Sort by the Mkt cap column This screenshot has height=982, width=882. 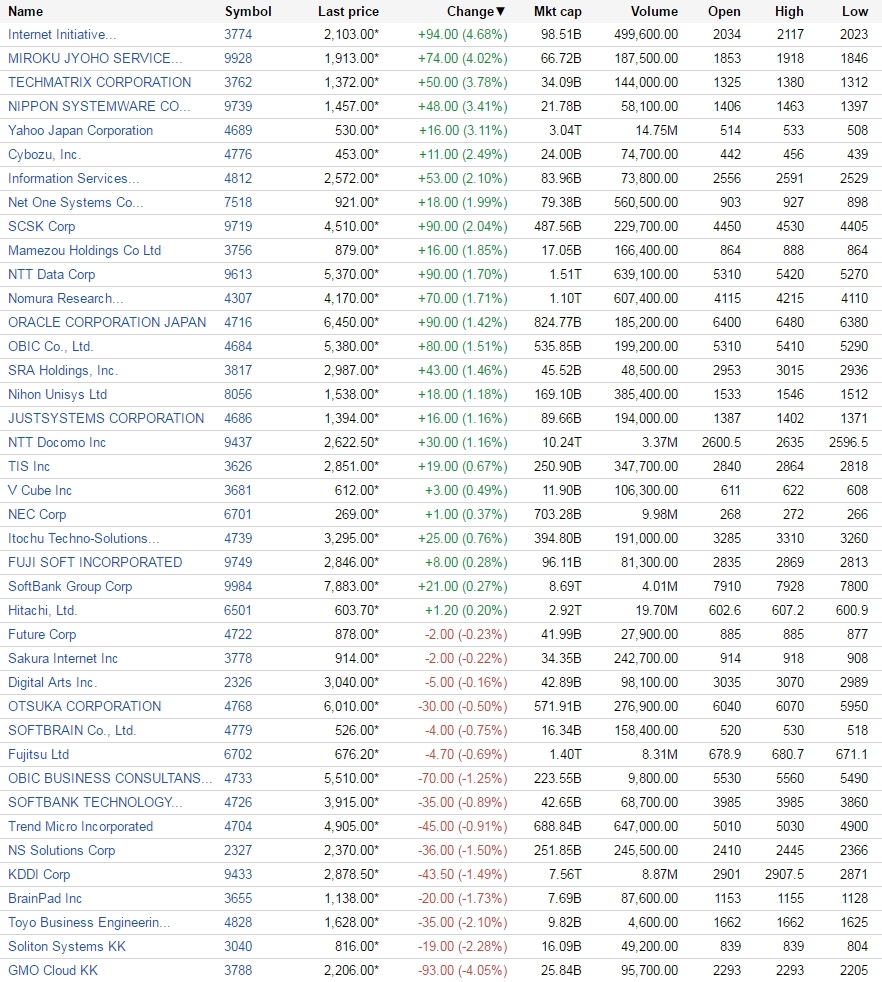click(x=557, y=11)
